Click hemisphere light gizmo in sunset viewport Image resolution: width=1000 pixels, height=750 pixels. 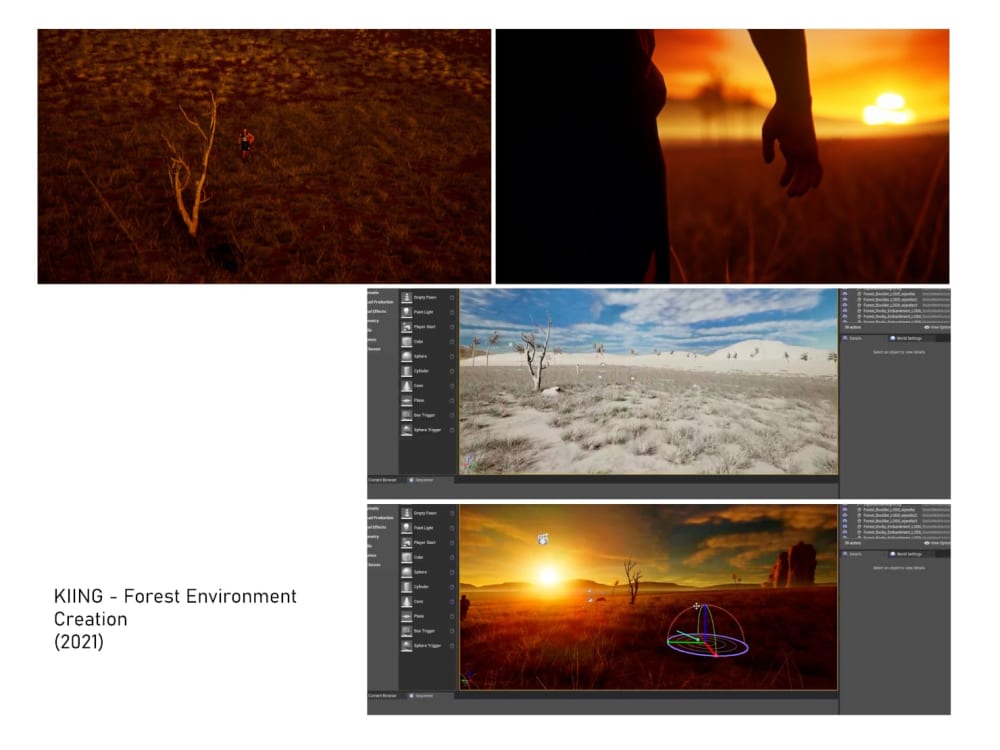(707, 631)
